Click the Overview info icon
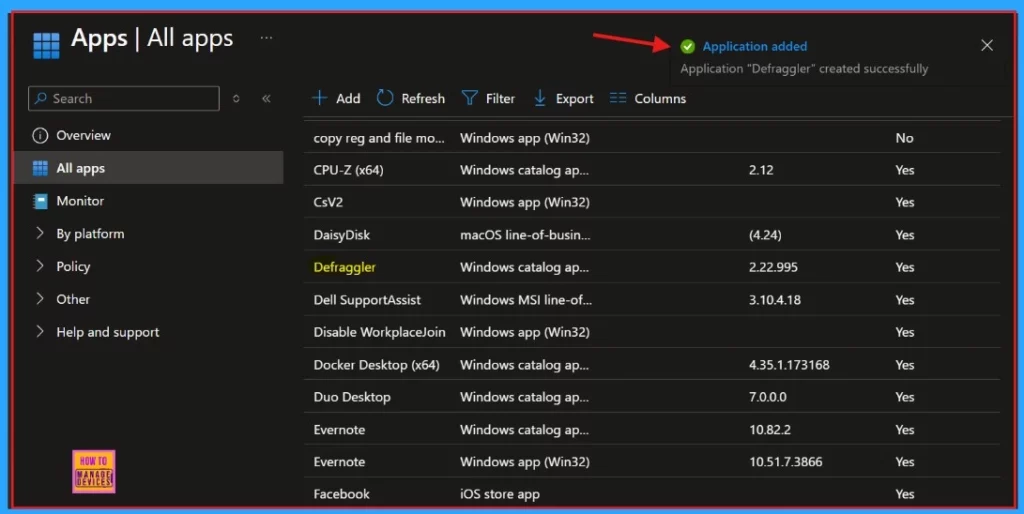Image resolution: width=1024 pixels, height=514 pixels. pos(40,135)
